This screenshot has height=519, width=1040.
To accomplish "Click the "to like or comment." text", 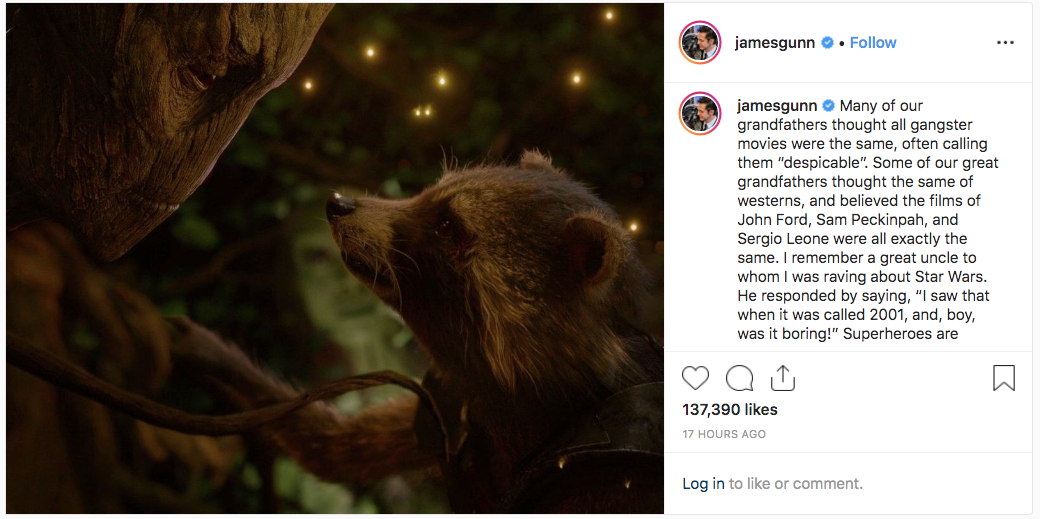I will (x=796, y=484).
